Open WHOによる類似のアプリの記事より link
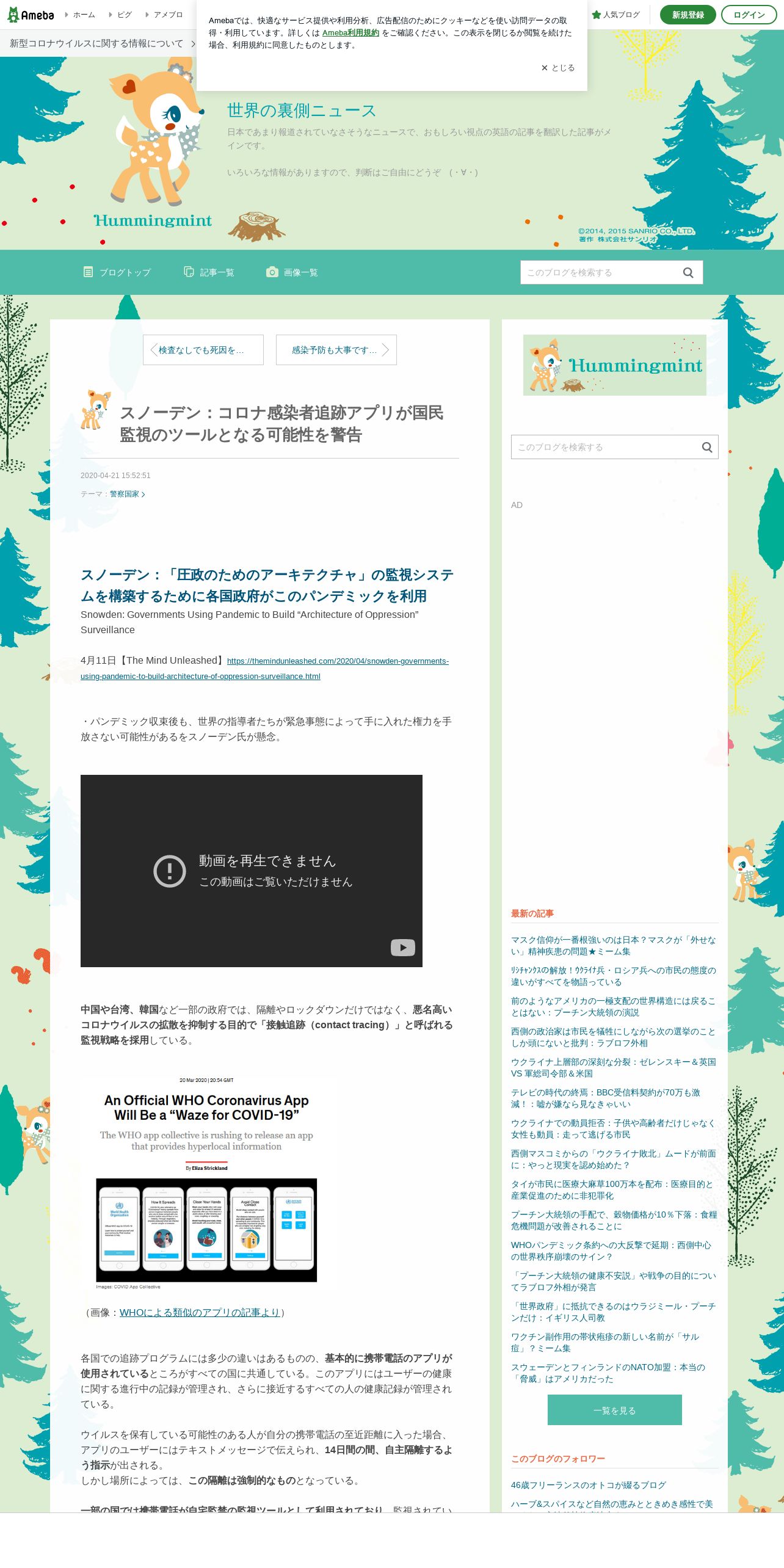This screenshot has width=784, height=1568. pos(200,1312)
